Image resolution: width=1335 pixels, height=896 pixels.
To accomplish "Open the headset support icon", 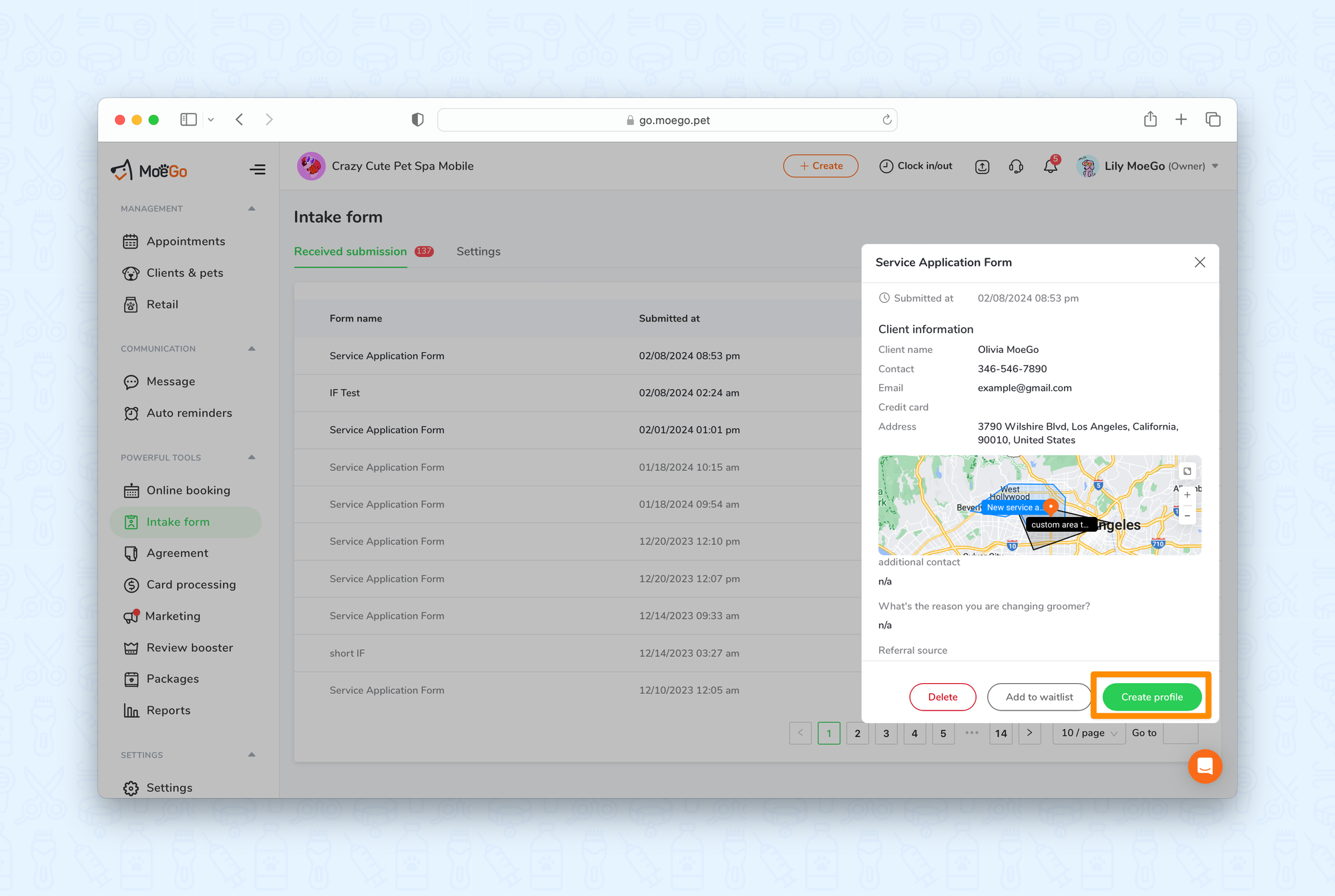I will click(x=1016, y=167).
